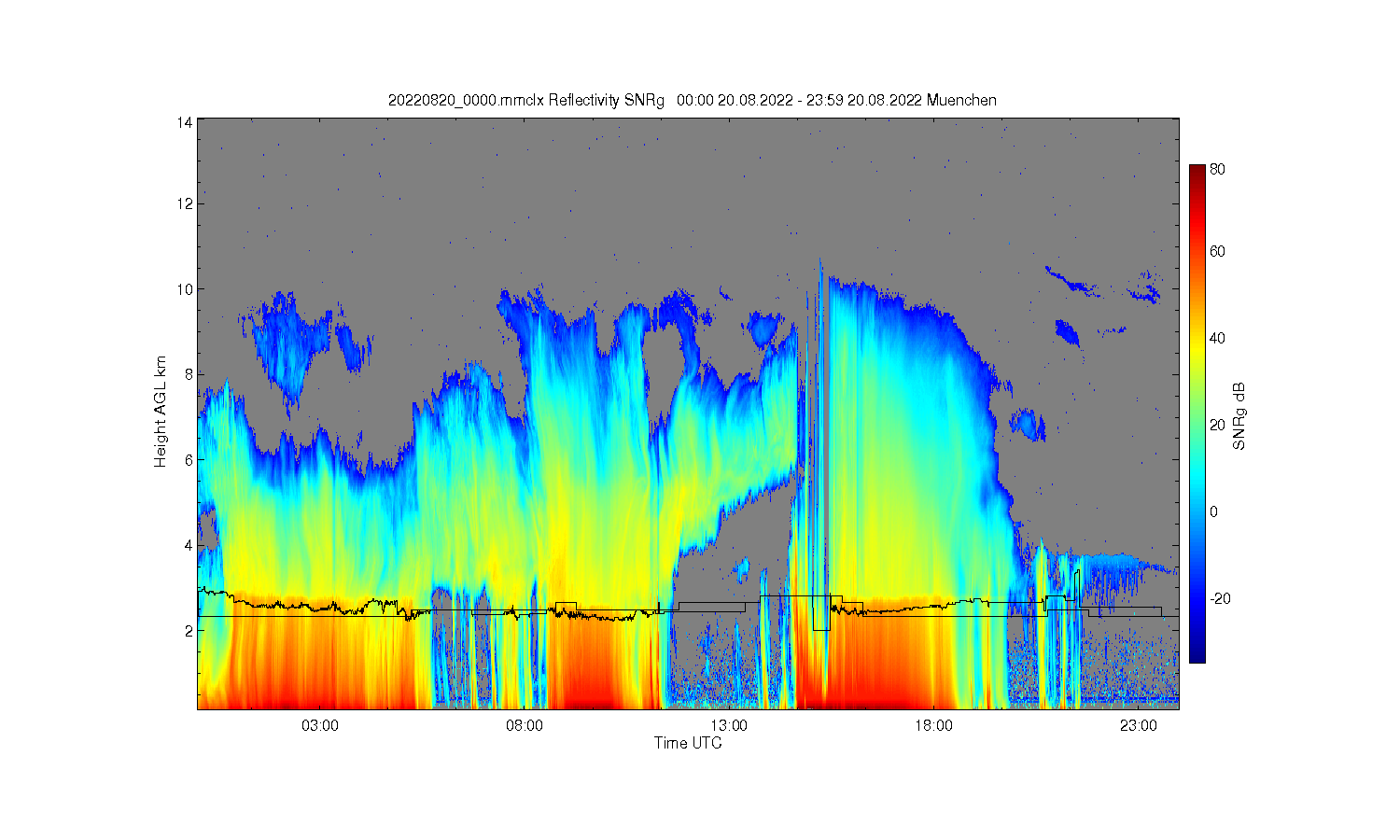Image resolution: width=1400 pixels, height=840 pixels.
Task: Click the height tick label 8
Action: (189, 374)
